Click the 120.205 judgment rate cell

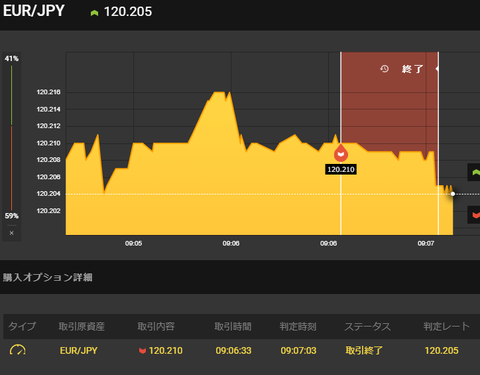point(441,351)
